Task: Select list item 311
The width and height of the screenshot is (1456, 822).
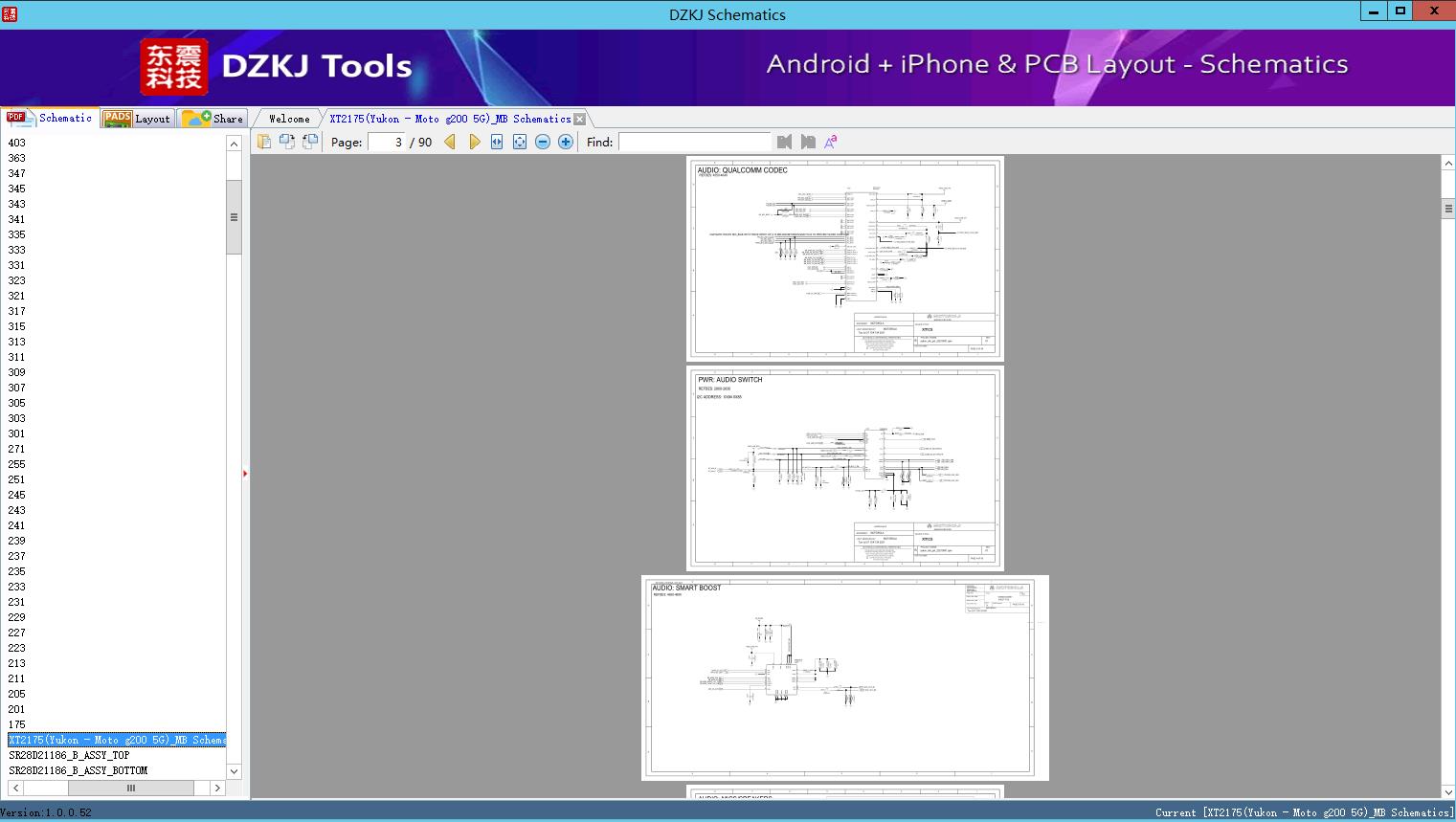Action: (17, 357)
